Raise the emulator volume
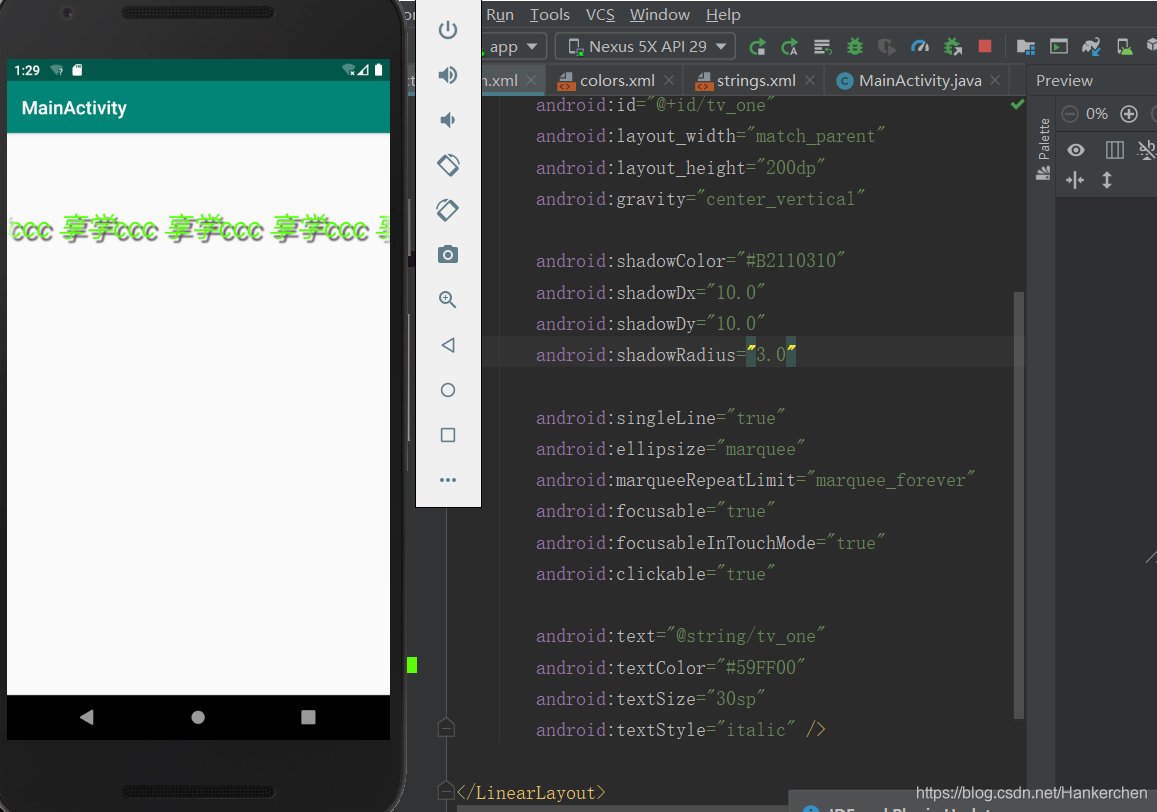This screenshot has height=812, width=1157. click(x=448, y=75)
